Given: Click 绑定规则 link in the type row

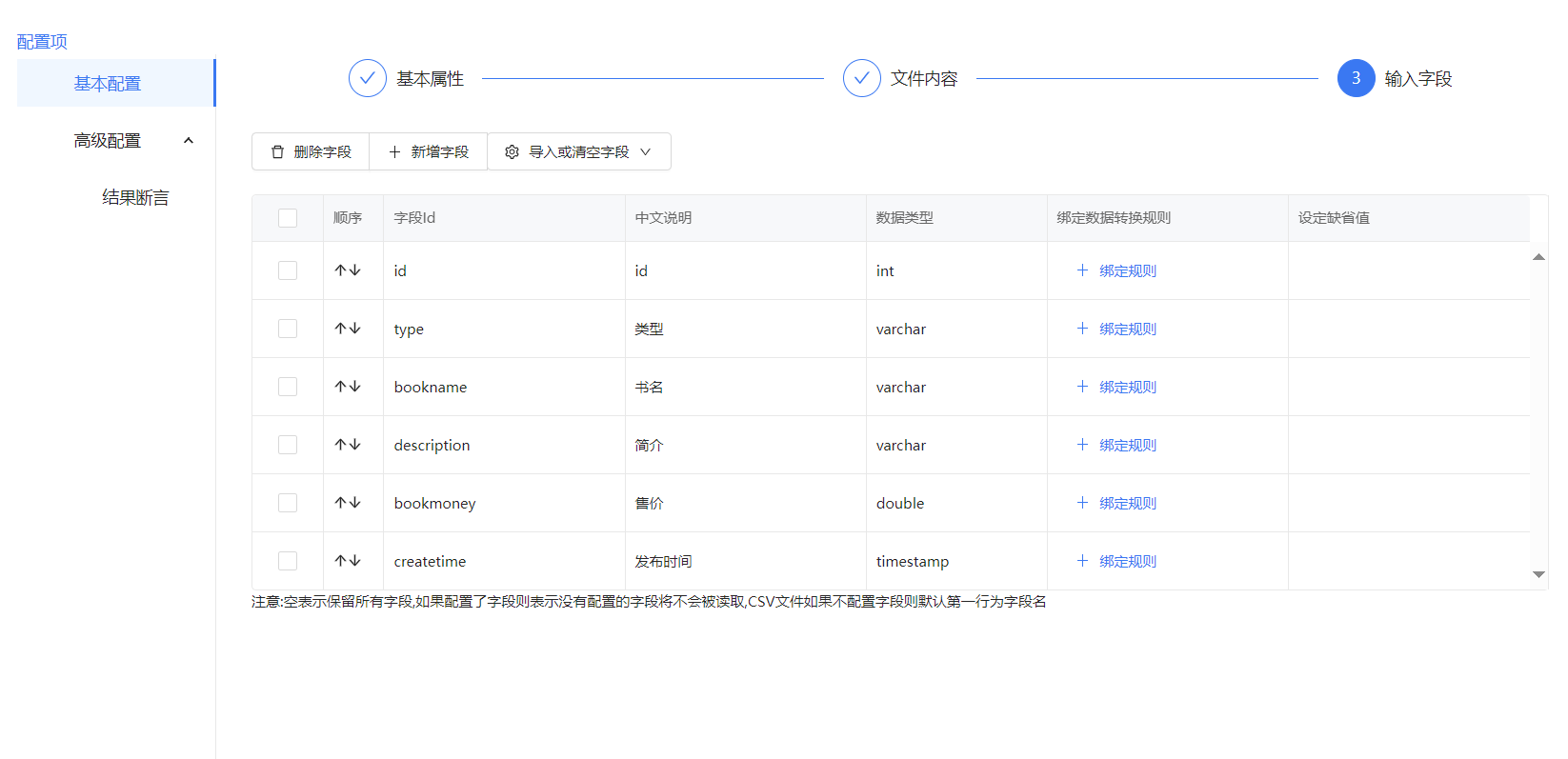Looking at the screenshot, I should pos(1116,329).
